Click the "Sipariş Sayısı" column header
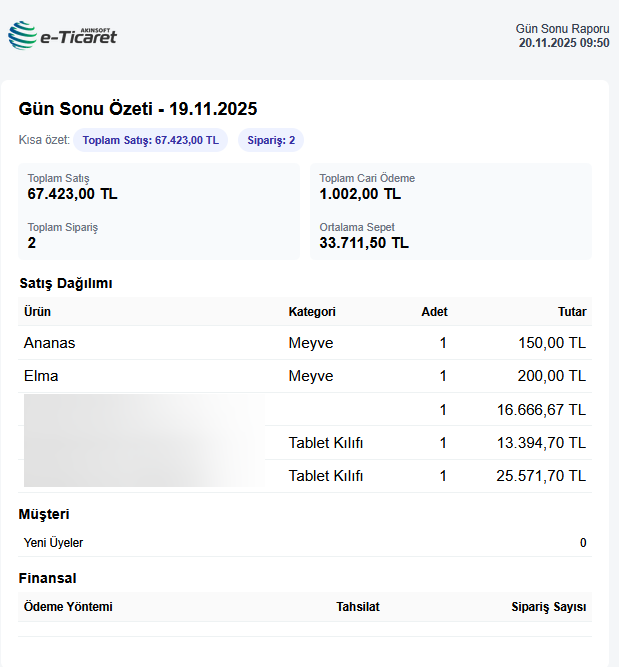Viewport: 619px width, 667px height. click(x=547, y=607)
